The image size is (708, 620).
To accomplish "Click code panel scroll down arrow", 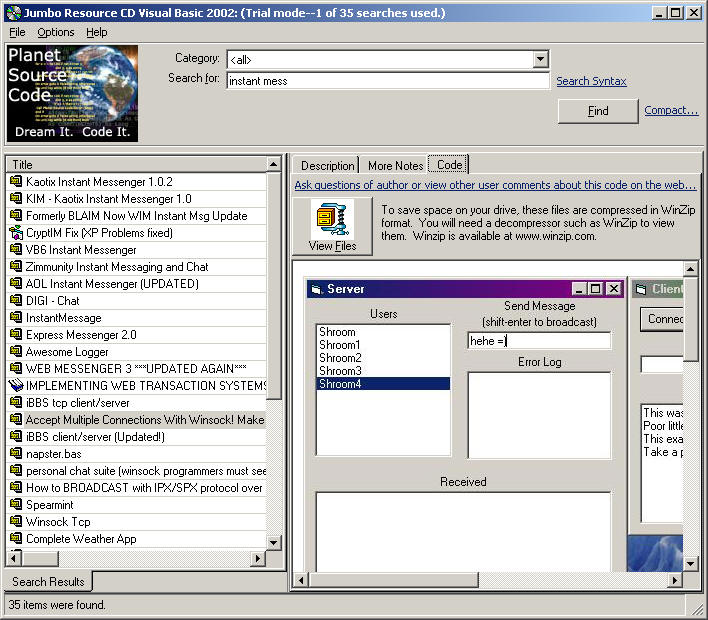I will pos(690,564).
